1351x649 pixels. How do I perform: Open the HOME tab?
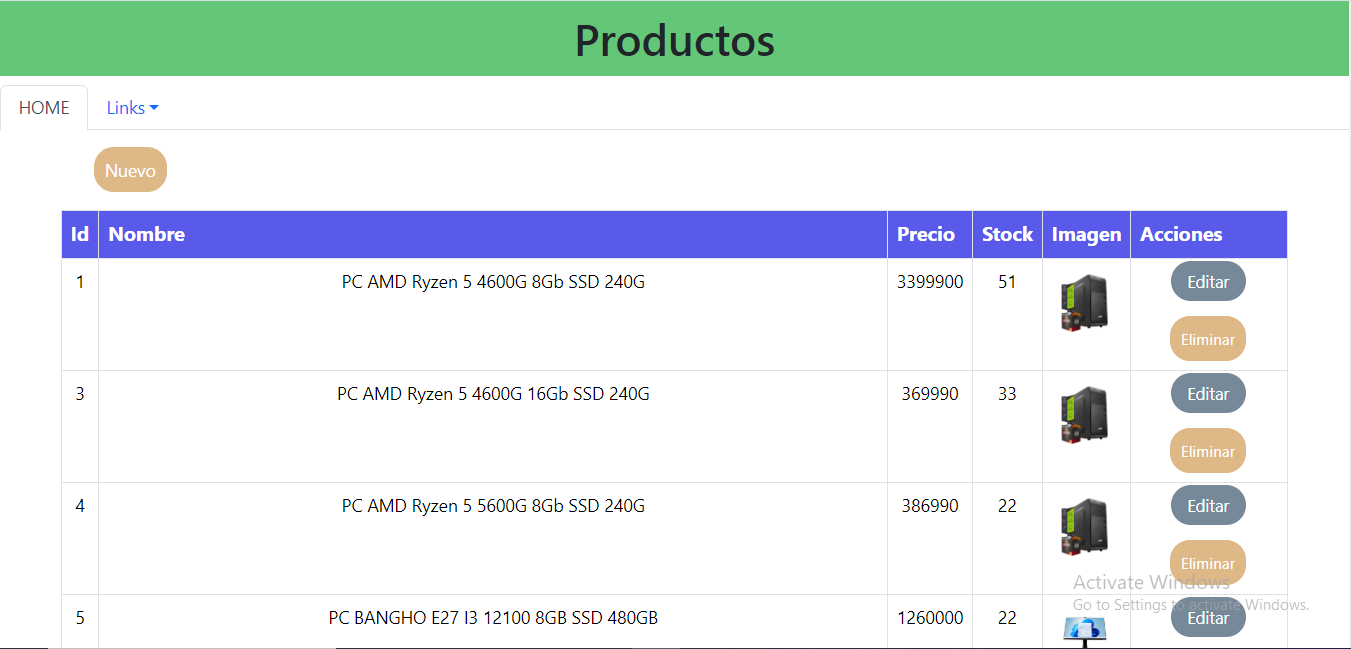[44, 108]
